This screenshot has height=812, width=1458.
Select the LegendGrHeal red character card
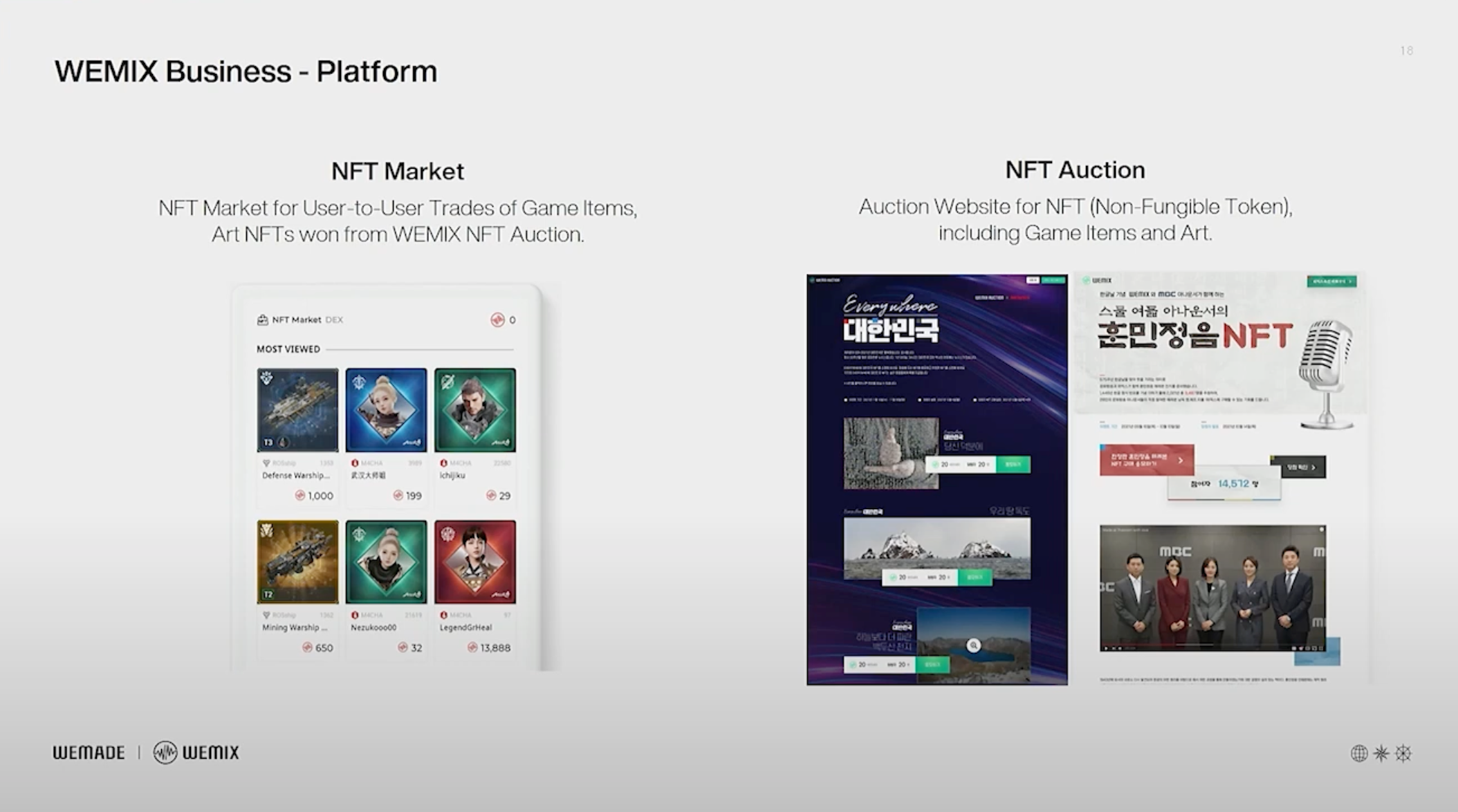click(x=474, y=562)
